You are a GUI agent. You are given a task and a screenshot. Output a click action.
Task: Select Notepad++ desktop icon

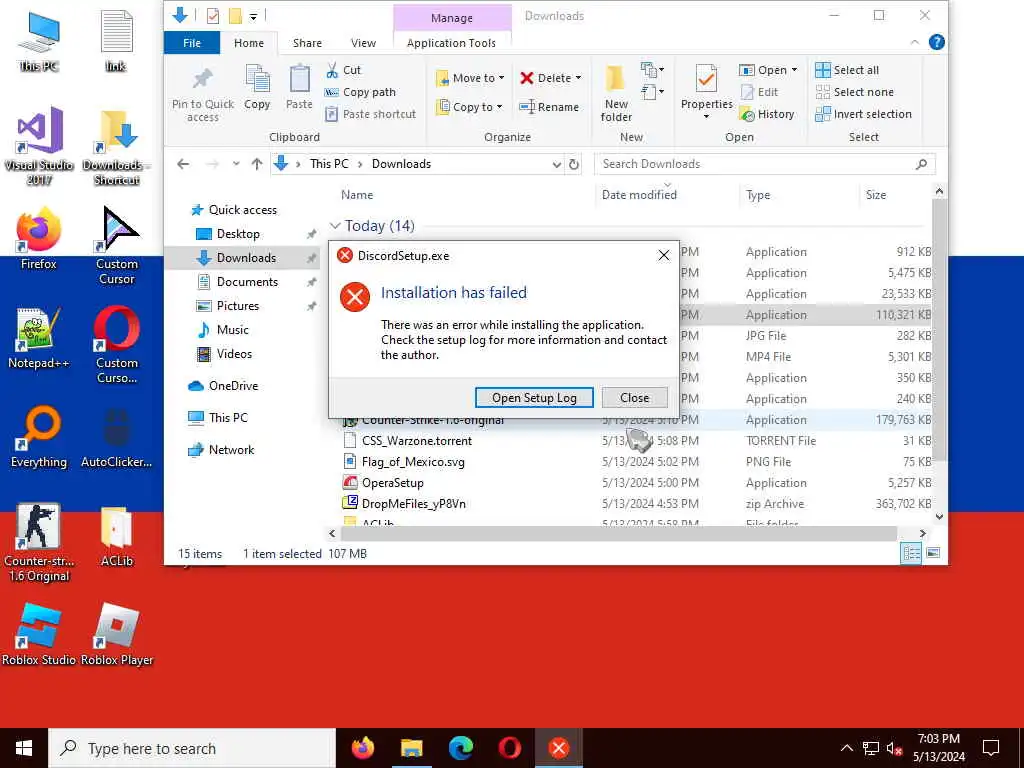[x=39, y=338]
